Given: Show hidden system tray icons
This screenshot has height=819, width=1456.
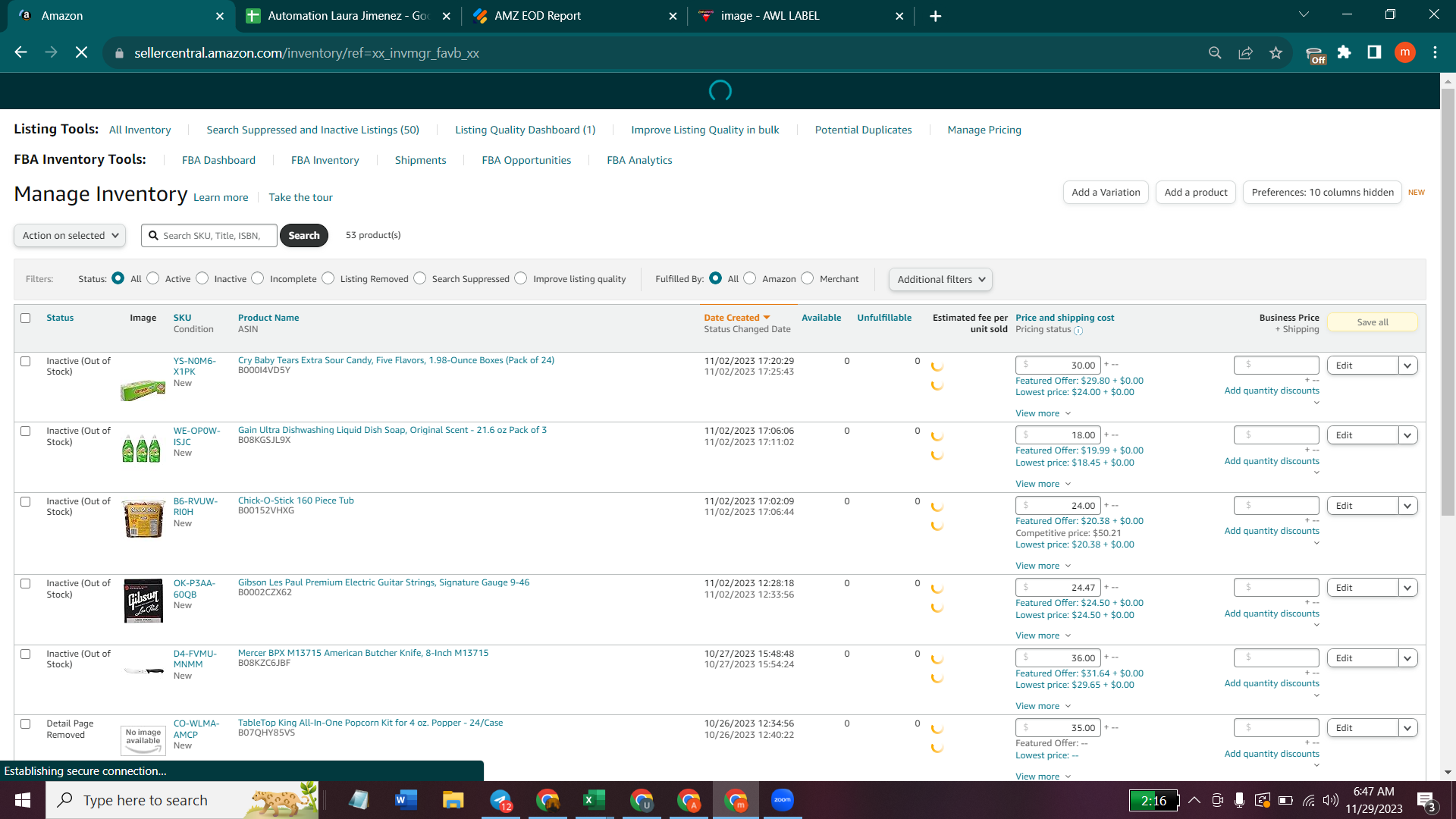Looking at the screenshot, I should (1194, 800).
